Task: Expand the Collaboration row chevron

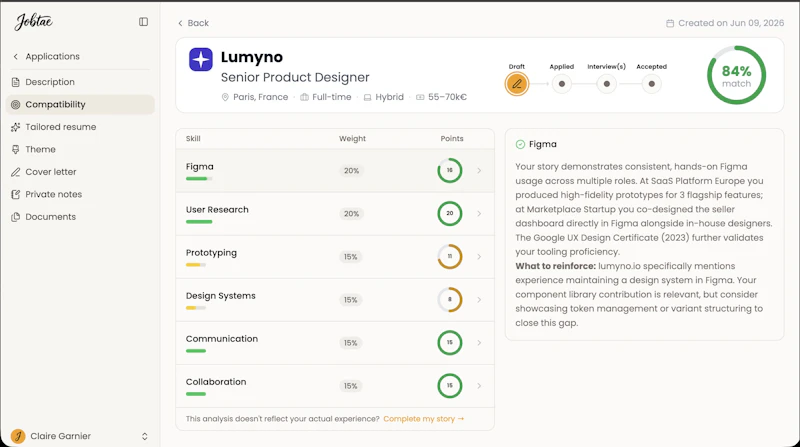Action: (x=479, y=386)
